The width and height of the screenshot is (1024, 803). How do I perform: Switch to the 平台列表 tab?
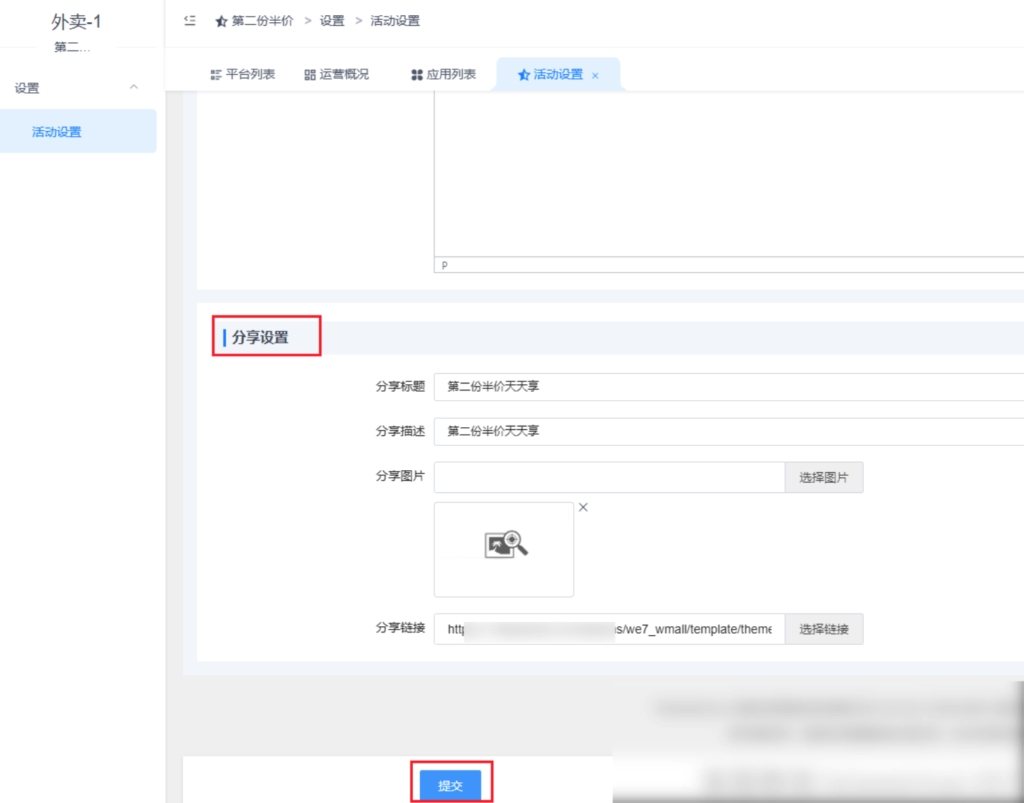(x=242, y=73)
